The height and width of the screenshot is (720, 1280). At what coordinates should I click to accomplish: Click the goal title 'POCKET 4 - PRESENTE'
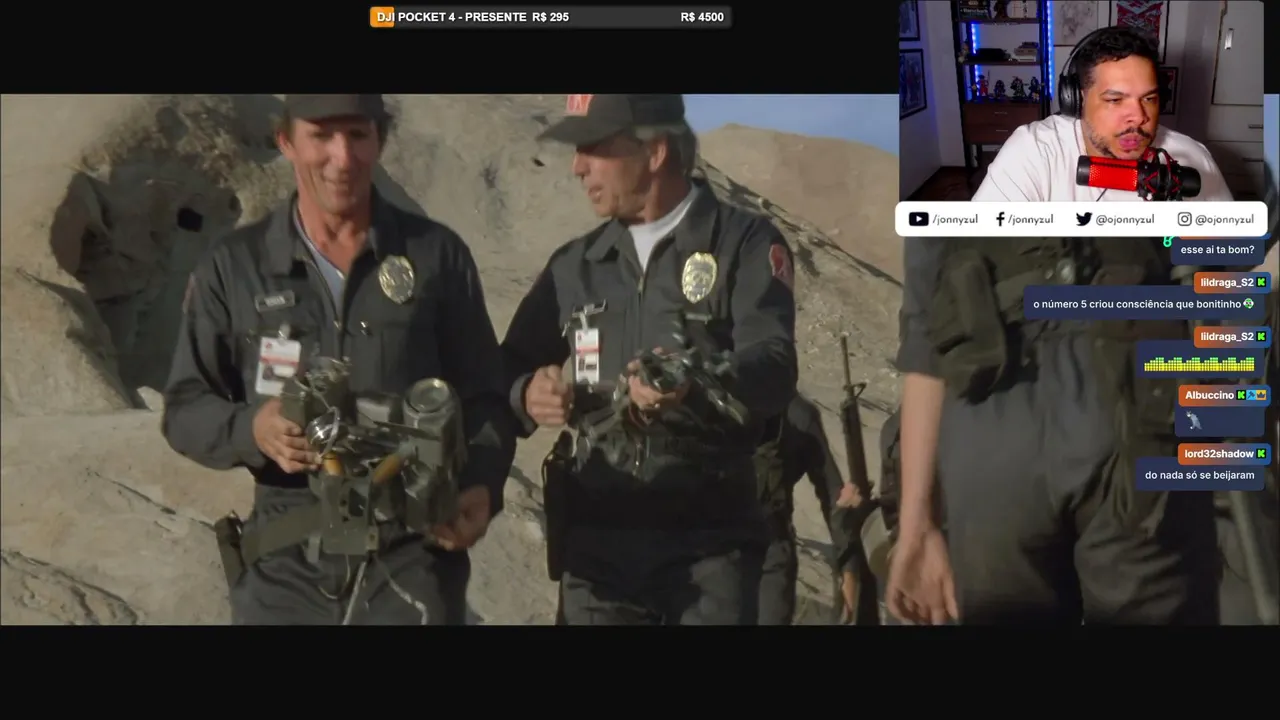[462, 17]
